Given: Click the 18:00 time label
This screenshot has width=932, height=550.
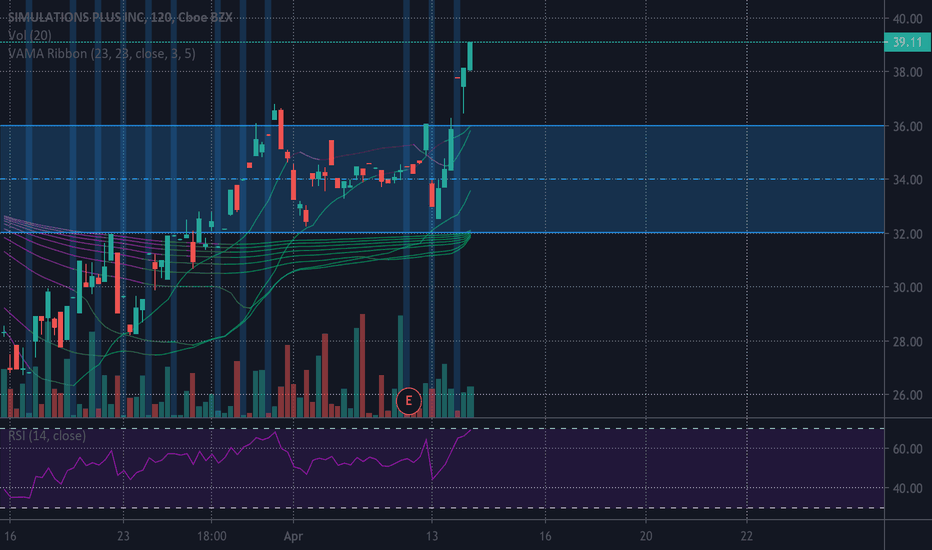Looking at the screenshot, I should click(212, 536).
